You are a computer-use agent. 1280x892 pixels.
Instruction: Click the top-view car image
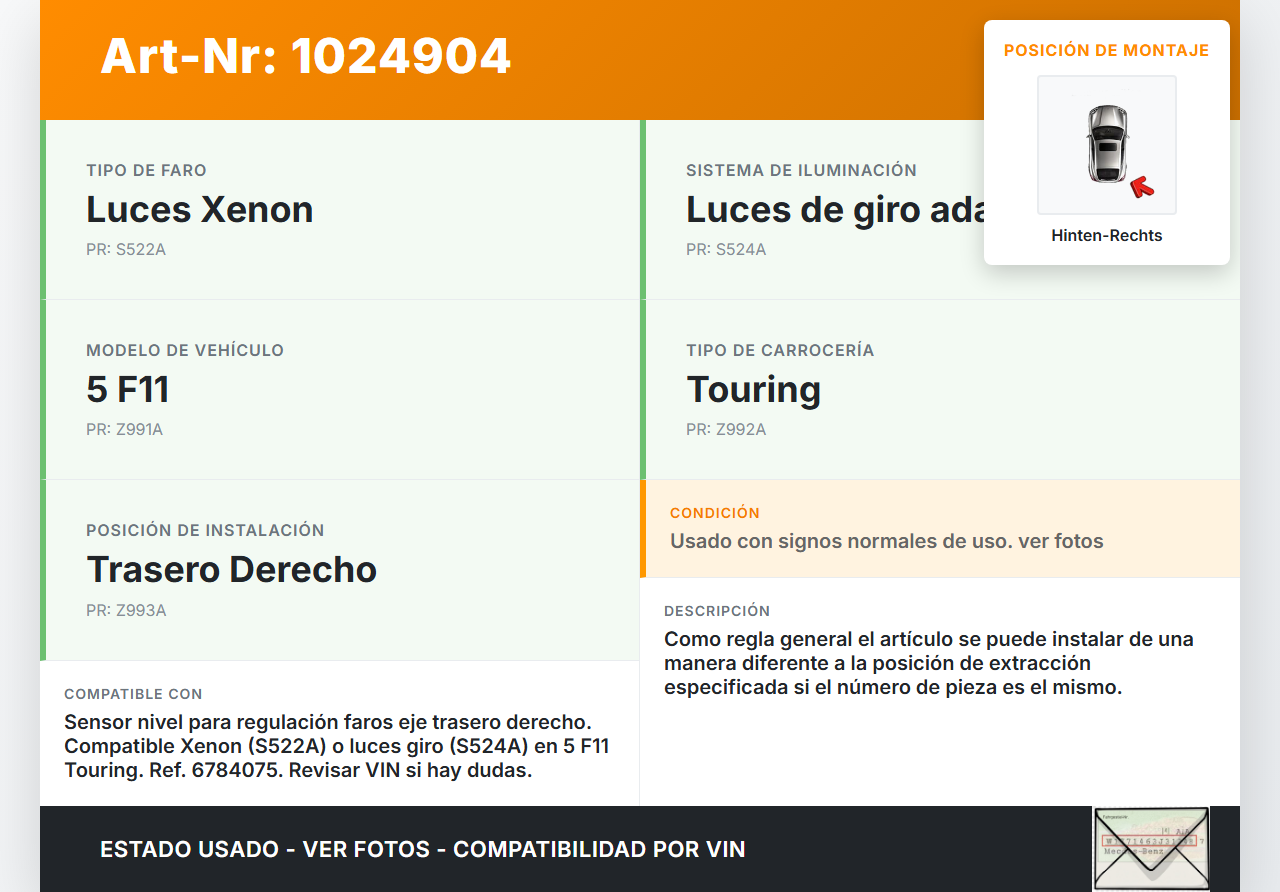tap(1107, 145)
